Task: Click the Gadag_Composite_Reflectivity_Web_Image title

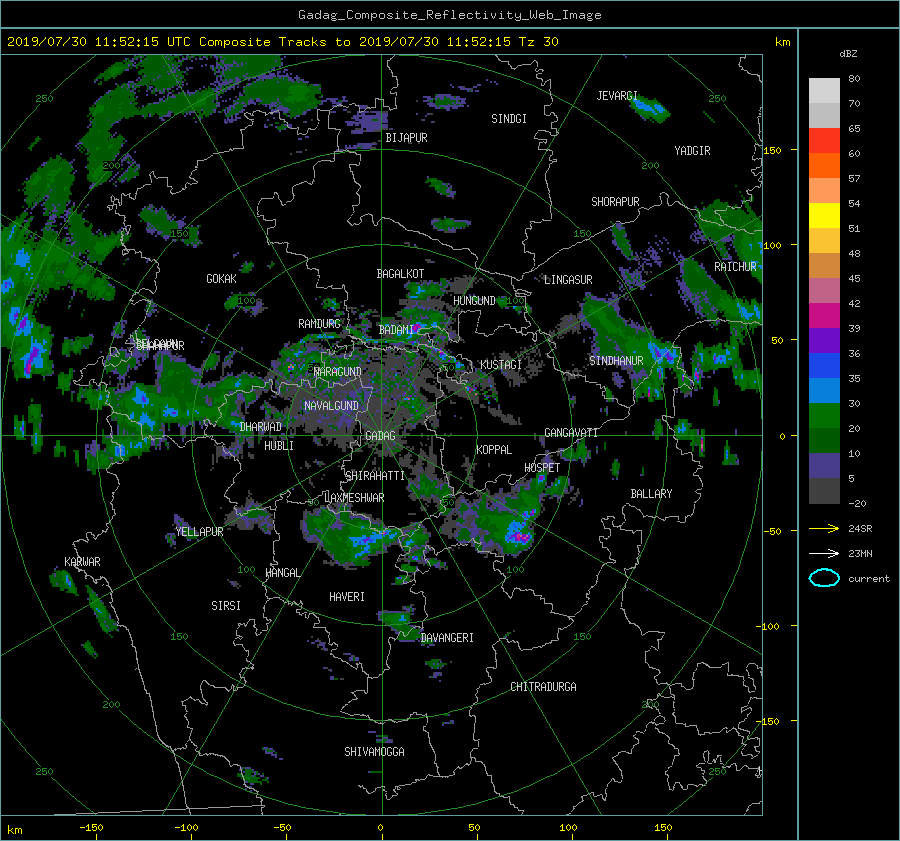Action: (x=449, y=15)
